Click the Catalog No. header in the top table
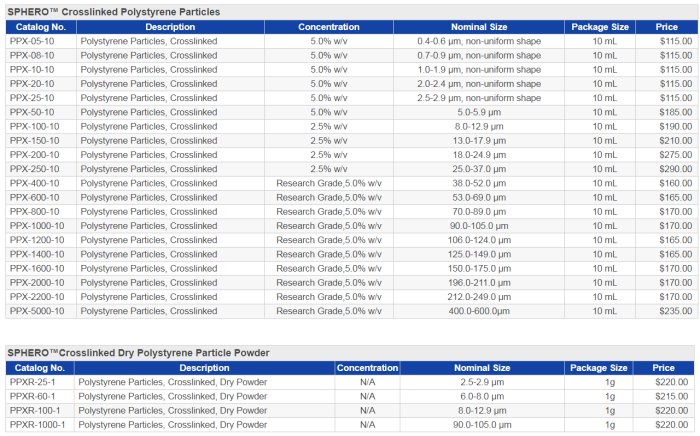Screen dimensions: 700x436 click(39, 27)
